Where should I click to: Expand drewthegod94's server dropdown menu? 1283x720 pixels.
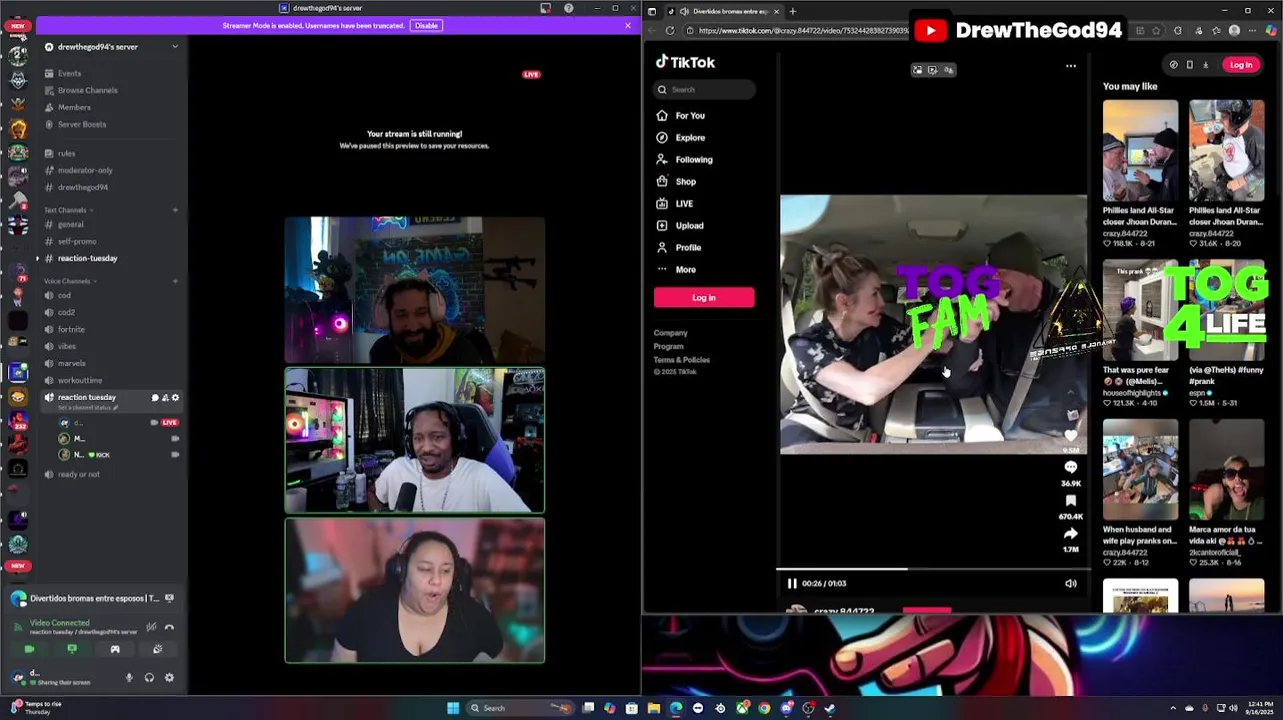(175, 47)
